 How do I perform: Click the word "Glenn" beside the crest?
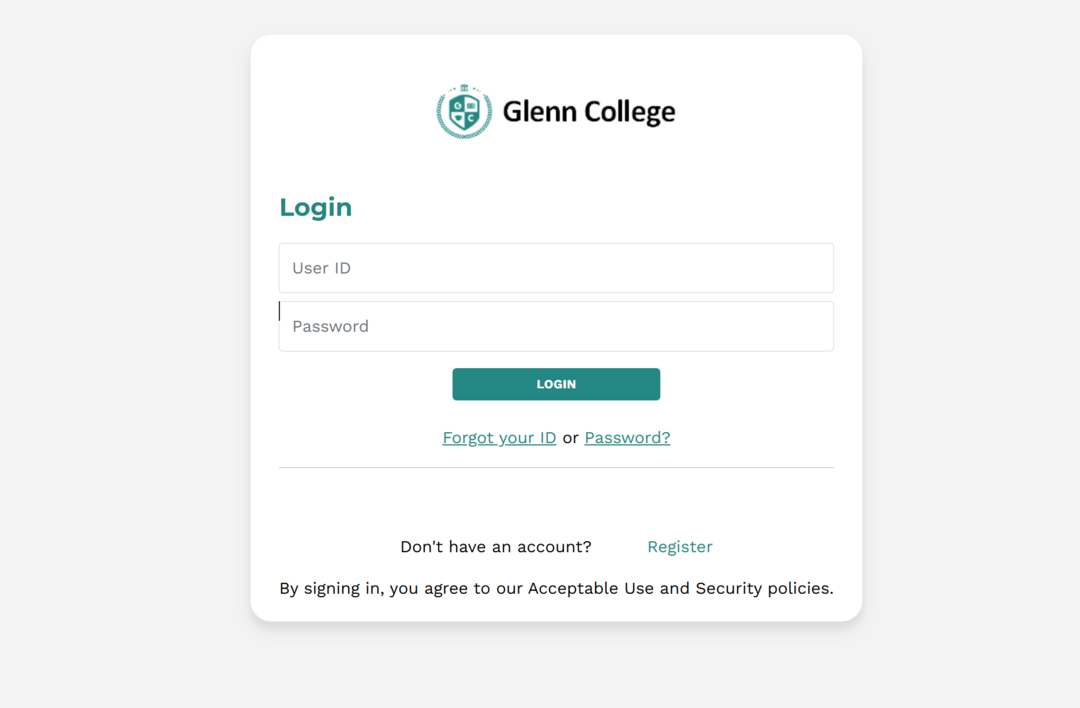coord(541,111)
